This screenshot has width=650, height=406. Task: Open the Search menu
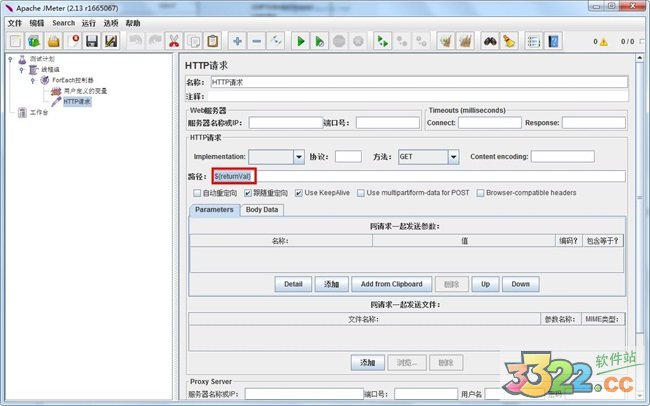tap(63, 23)
